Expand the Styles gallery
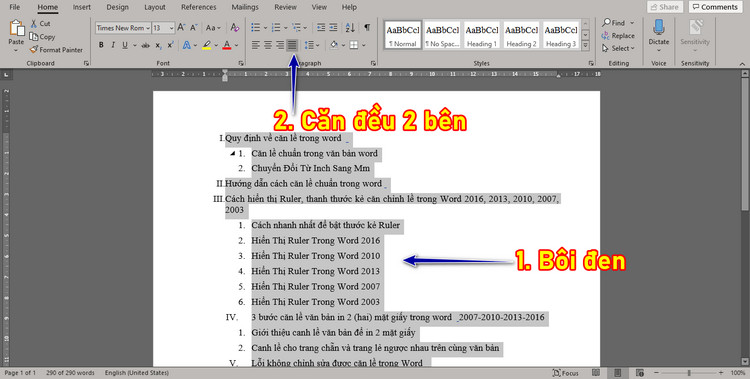Screen dimensions: 750x379 point(585,46)
